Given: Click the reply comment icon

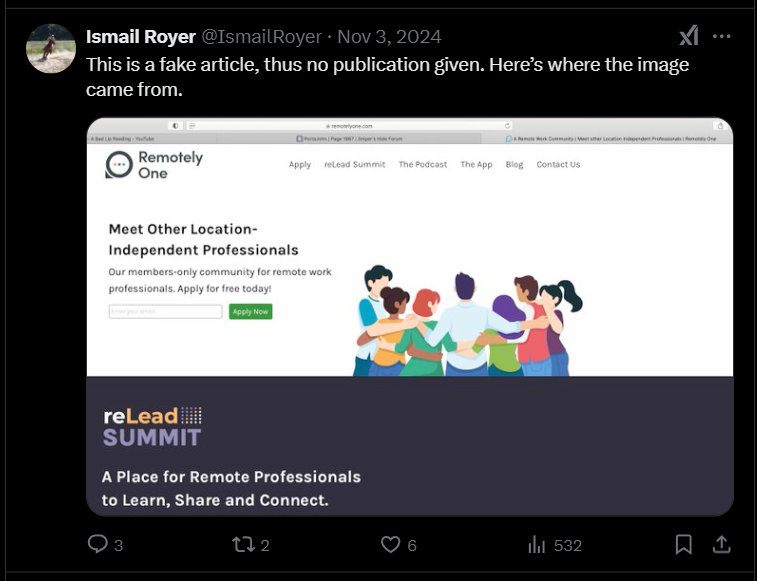Looking at the screenshot, I should [x=98, y=545].
